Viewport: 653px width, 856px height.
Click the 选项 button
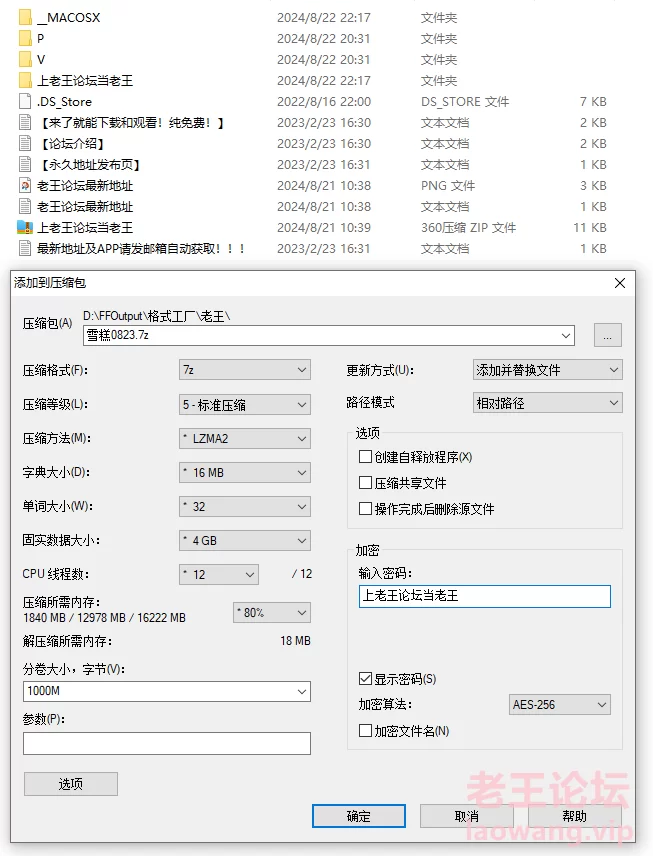[70, 784]
